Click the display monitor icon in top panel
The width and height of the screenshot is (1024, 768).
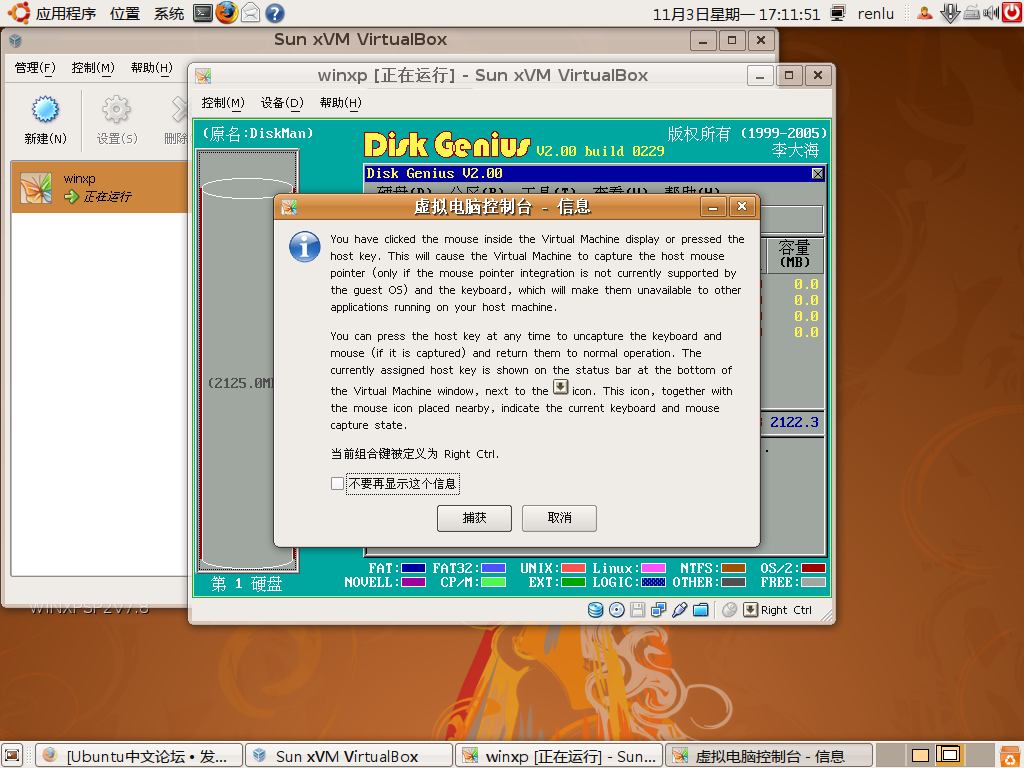[838, 12]
